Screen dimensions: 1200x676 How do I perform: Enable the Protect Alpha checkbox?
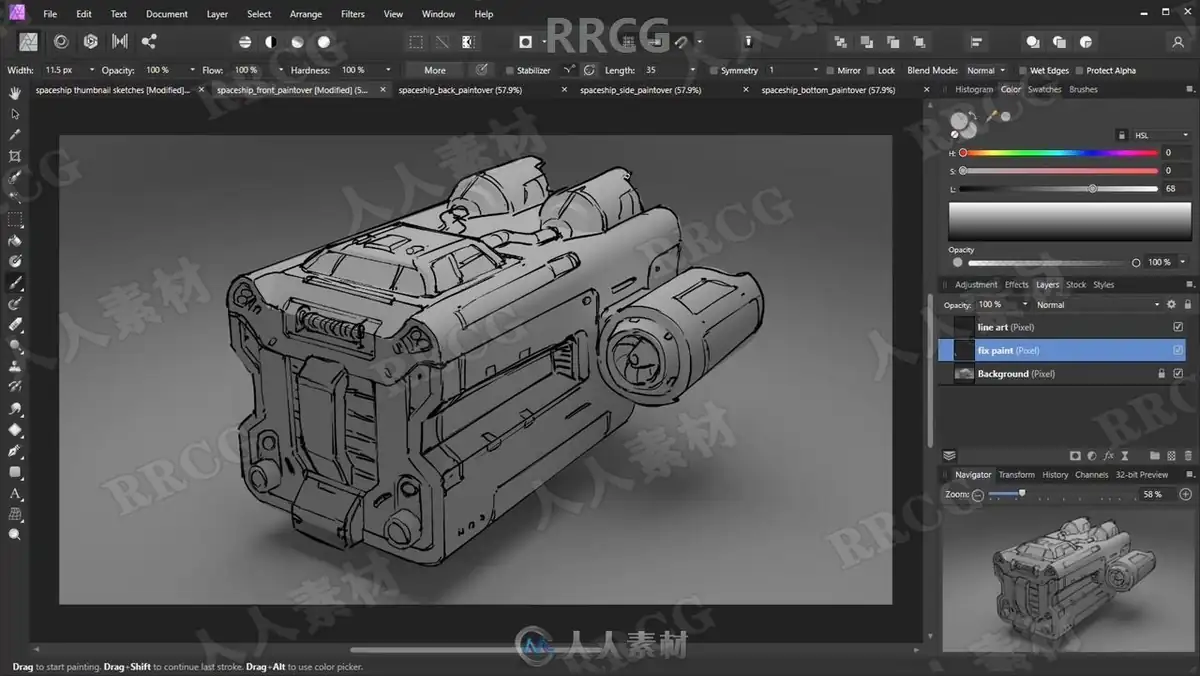pos(1078,71)
